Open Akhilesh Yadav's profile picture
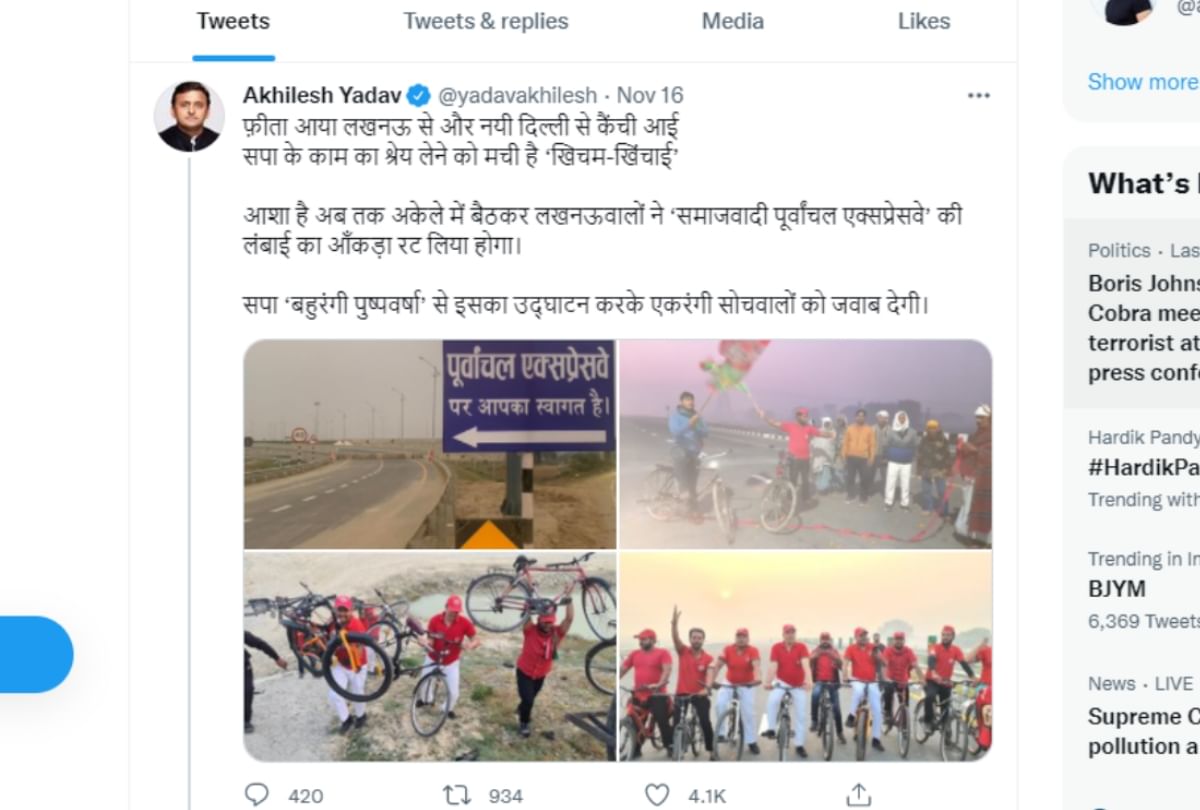The width and height of the screenshot is (1200, 810). click(189, 116)
